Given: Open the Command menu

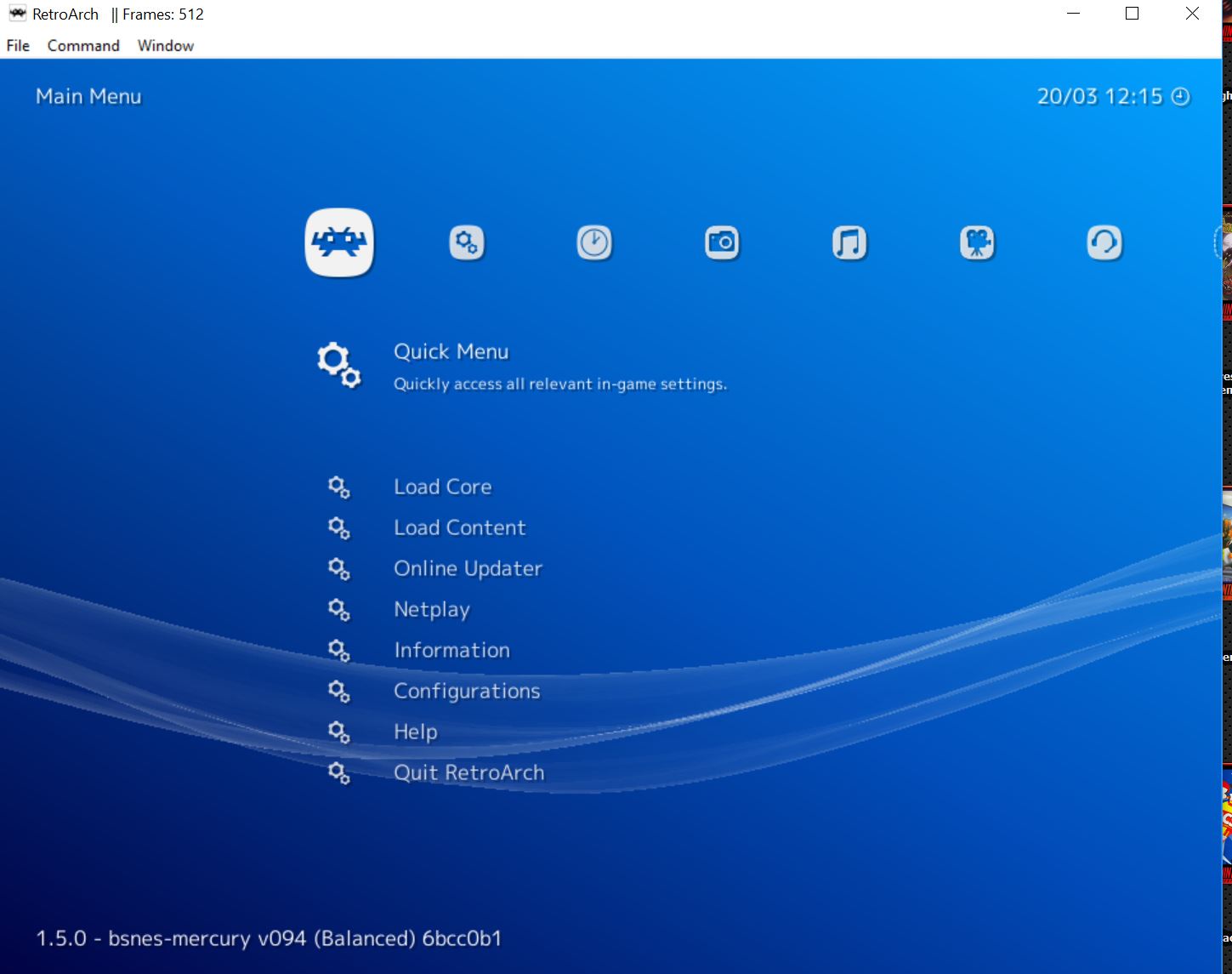Looking at the screenshot, I should [83, 45].
